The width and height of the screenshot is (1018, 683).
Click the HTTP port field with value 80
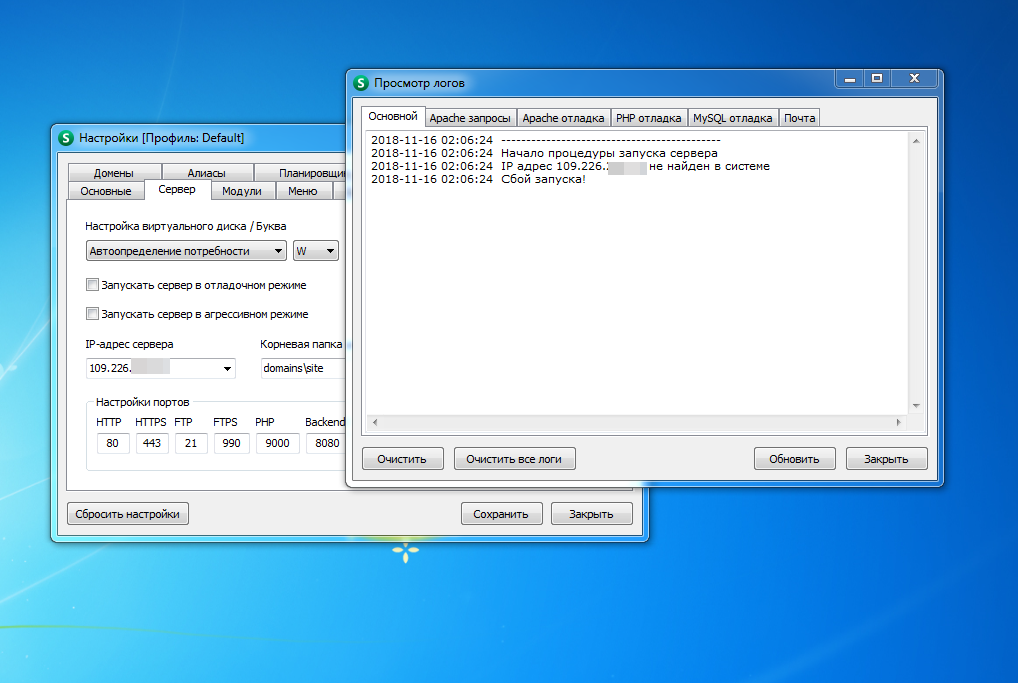click(113, 443)
